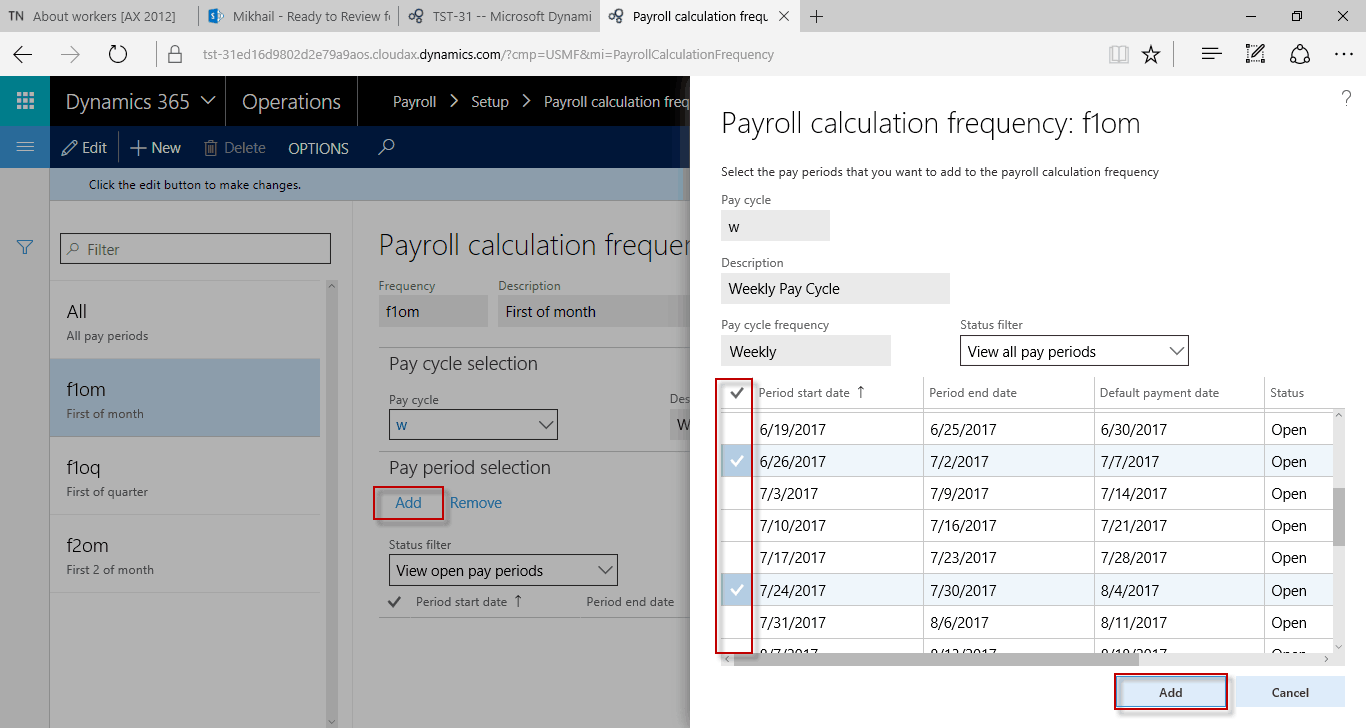1366x728 pixels.
Task: Open browser More actions ellipsis menu
Action: click(1343, 55)
